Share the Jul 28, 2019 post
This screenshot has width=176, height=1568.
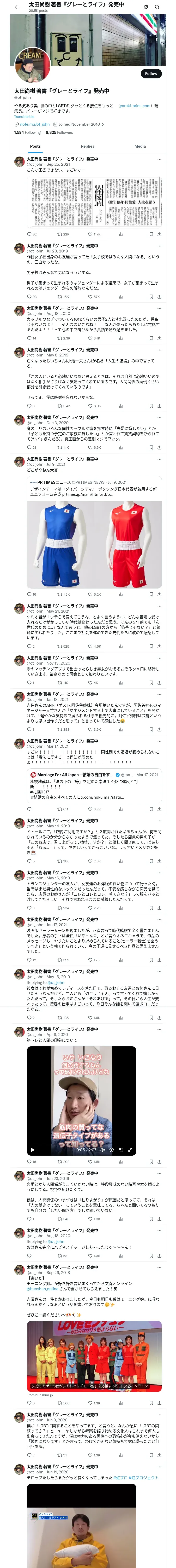(159, 296)
